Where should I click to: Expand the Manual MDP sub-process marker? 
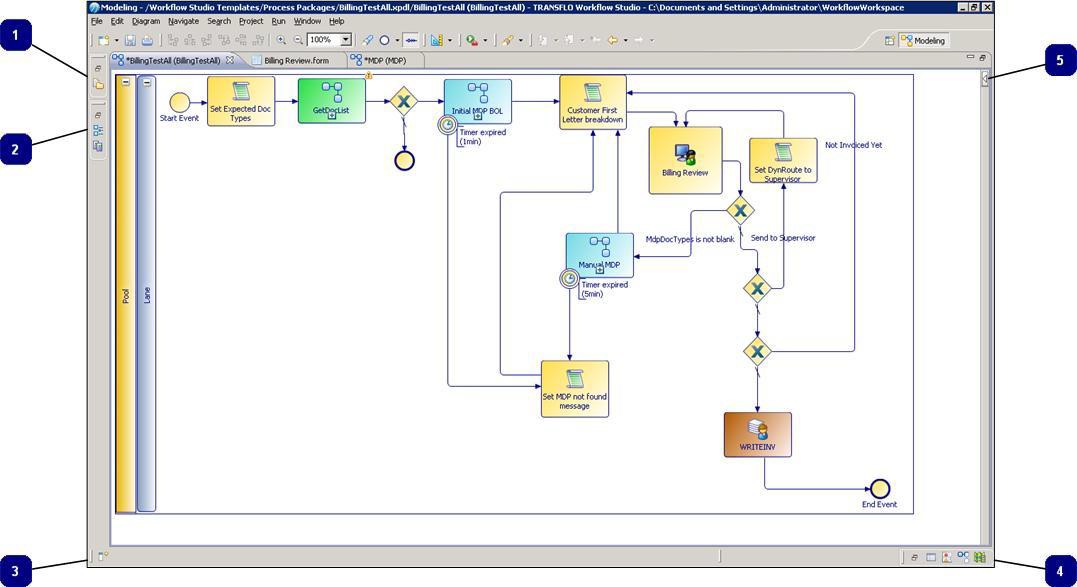[x=599, y=271]
